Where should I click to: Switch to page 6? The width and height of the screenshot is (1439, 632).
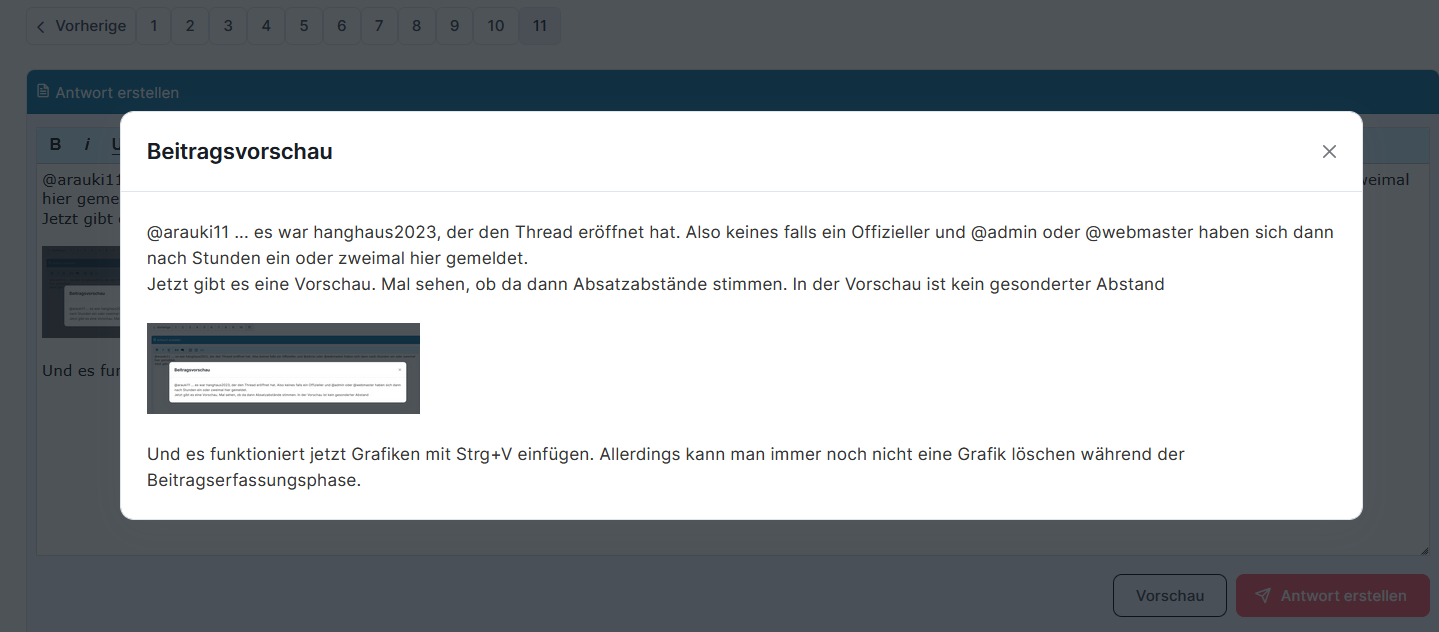[341, 26]
